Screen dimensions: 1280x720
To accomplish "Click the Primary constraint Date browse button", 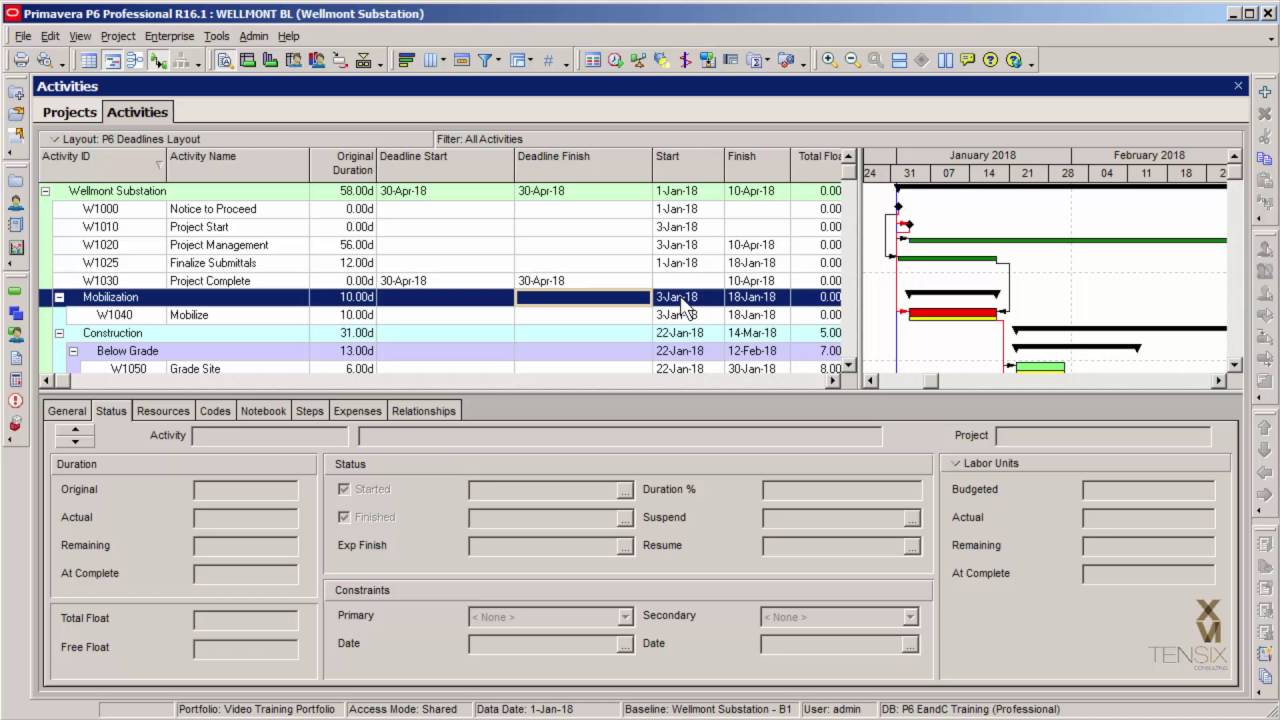I will (625, 646).
